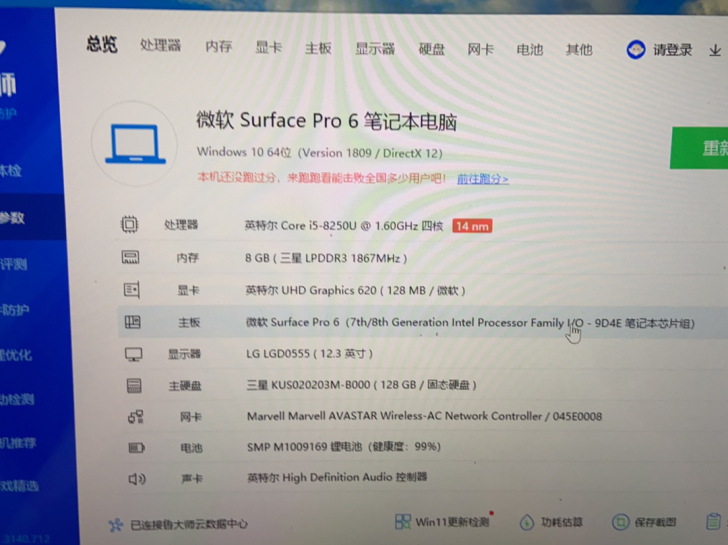Screen dimensions: 728x545
Task: Switch to the 内存 tab
Action: coord(219,46)
